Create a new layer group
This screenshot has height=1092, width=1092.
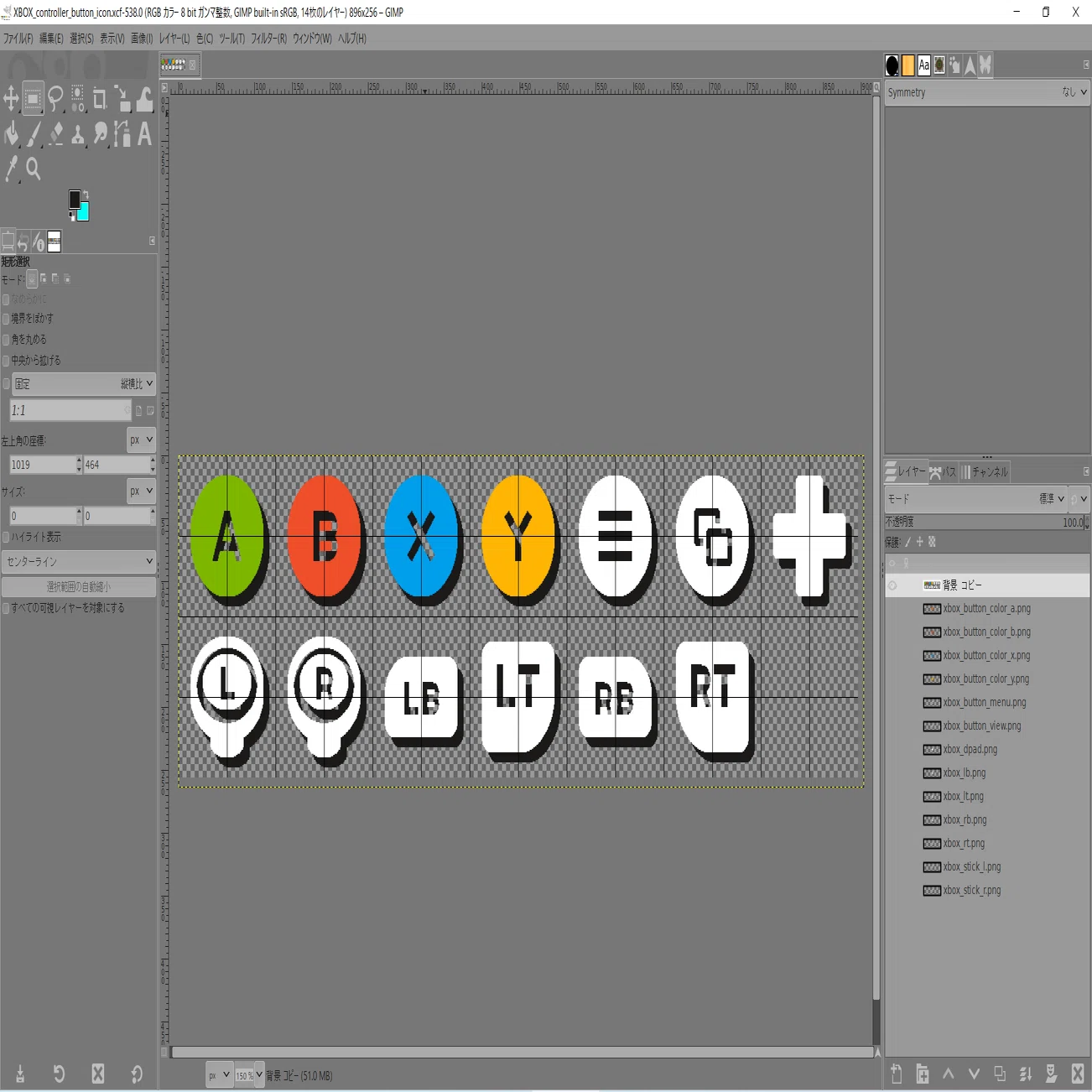(922, 1074)
